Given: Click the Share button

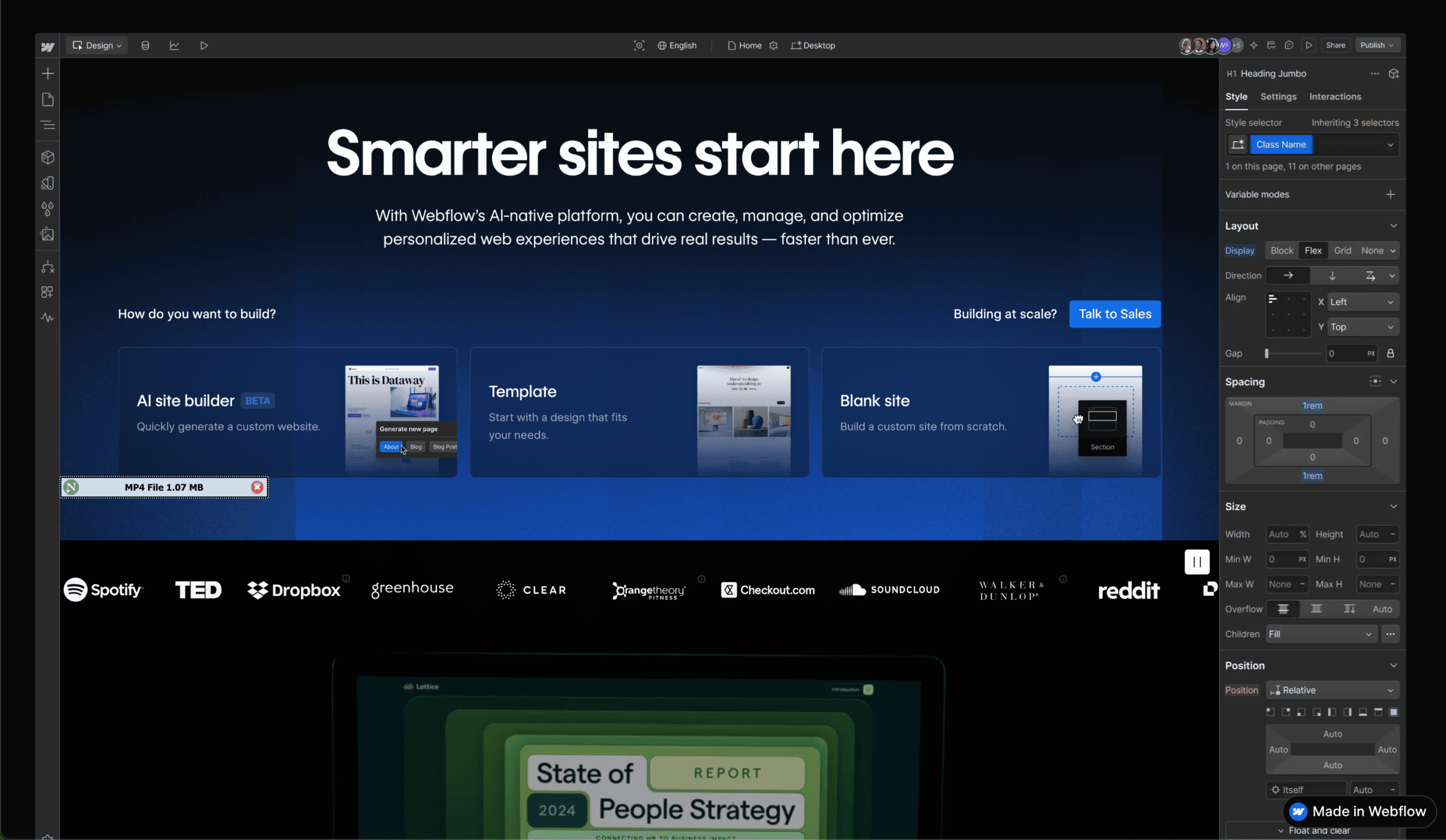Looking at the screenshot, I should 1335,45.
